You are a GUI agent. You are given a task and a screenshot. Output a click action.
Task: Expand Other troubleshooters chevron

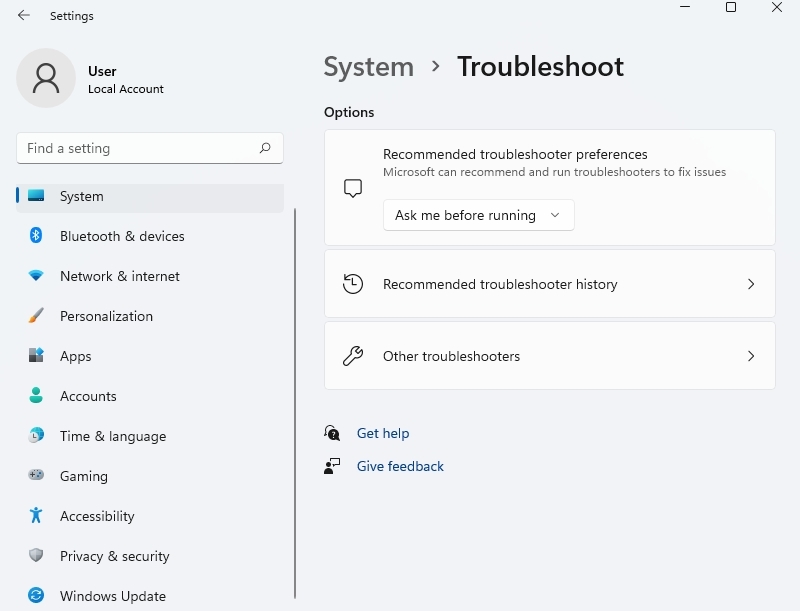pyautogui.click(x=751, y=356)
